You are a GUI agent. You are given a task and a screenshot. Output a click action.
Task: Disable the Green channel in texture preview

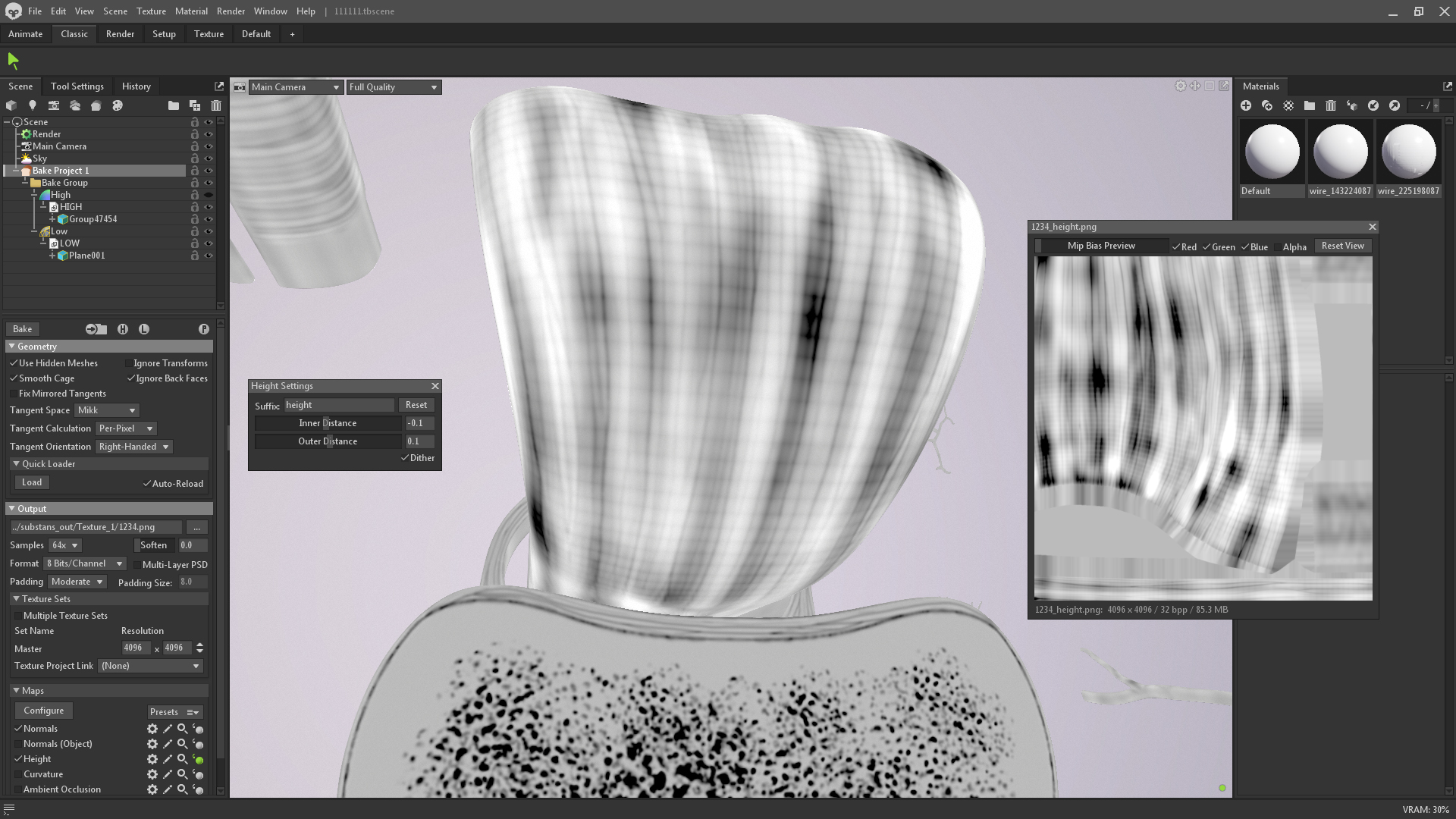[x=1207, y=246]
